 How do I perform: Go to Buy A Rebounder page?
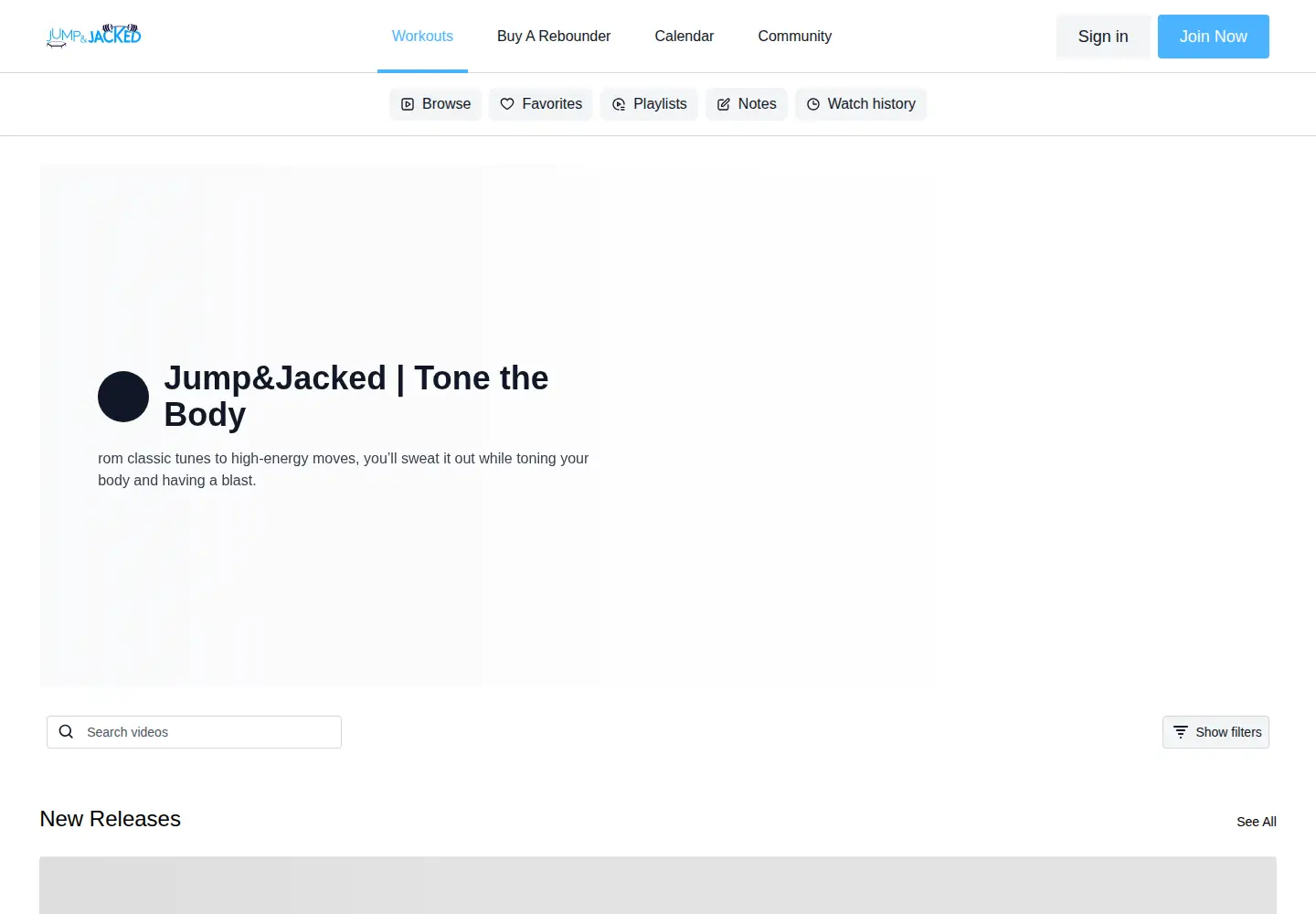(x=554, y=37)
